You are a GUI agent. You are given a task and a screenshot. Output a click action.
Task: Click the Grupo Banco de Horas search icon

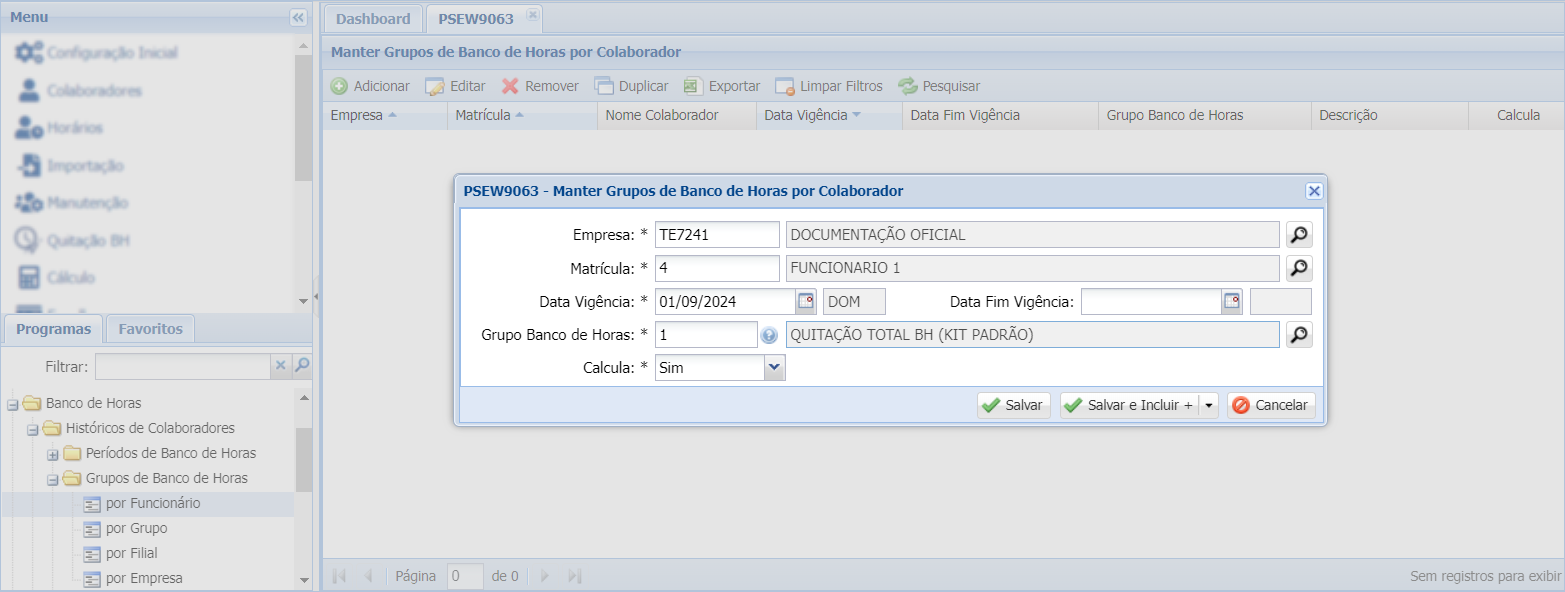pyautogui.click(x=1298, y=335)
